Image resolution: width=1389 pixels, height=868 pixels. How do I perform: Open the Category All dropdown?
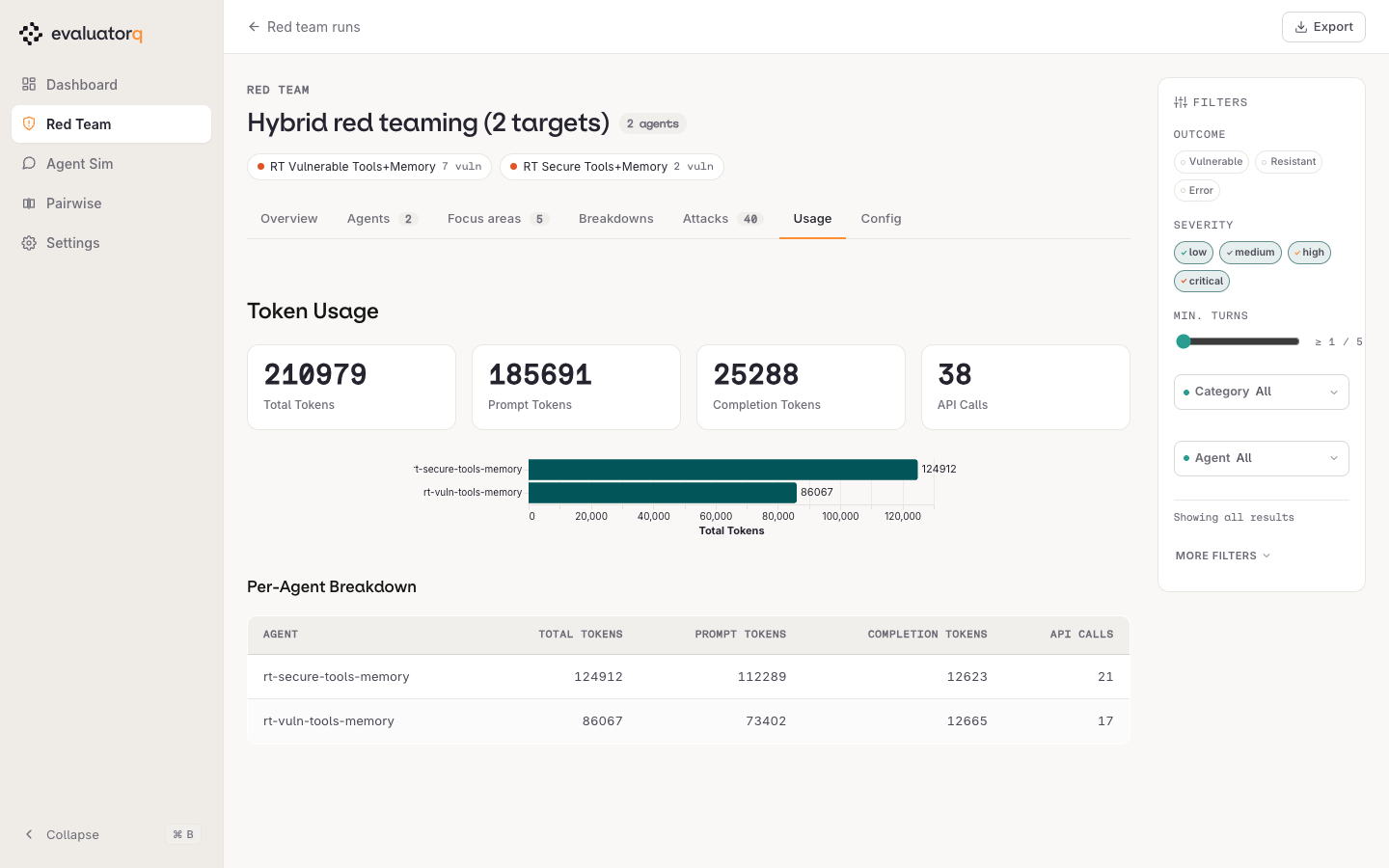click(x=1262, y=392)
